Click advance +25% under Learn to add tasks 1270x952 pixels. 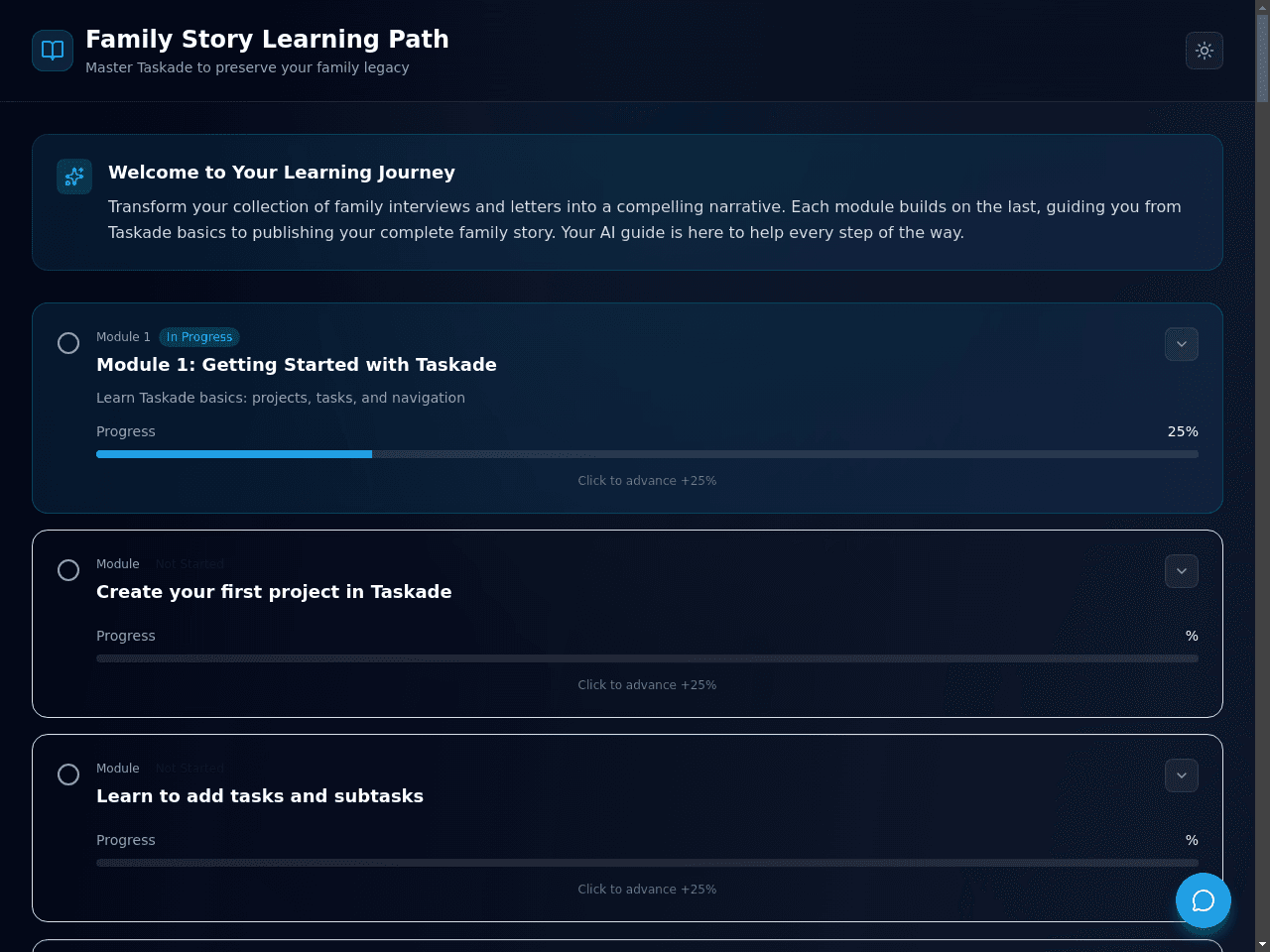coord(647,890)
